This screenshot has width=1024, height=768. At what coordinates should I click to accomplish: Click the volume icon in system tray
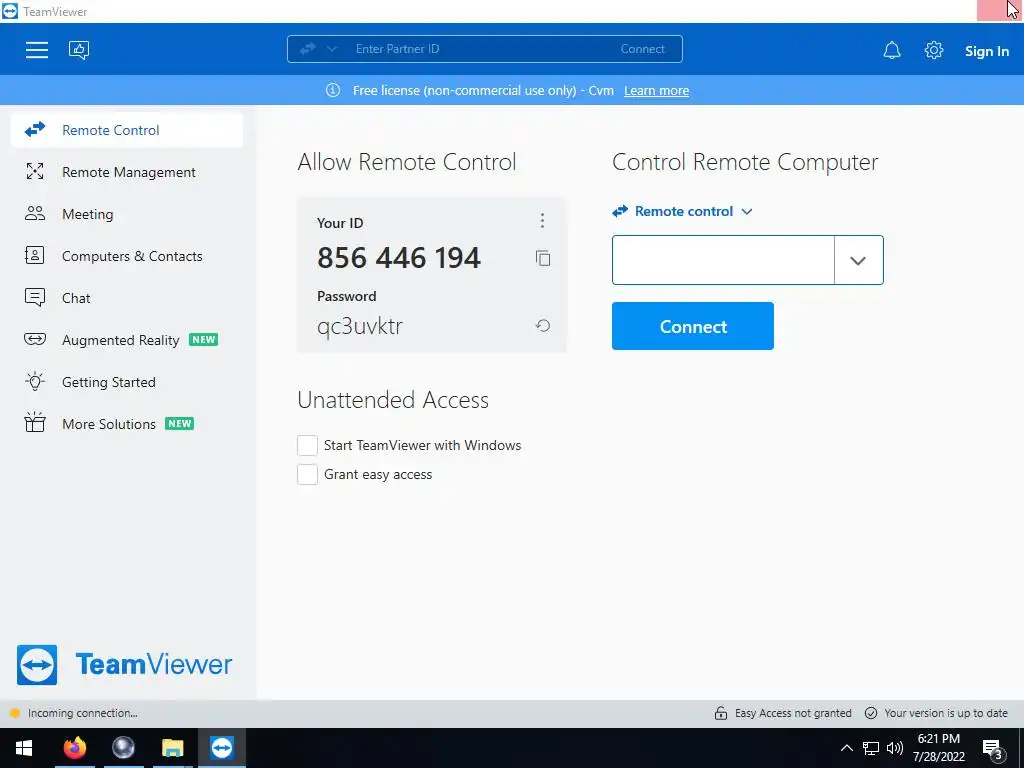895,748
